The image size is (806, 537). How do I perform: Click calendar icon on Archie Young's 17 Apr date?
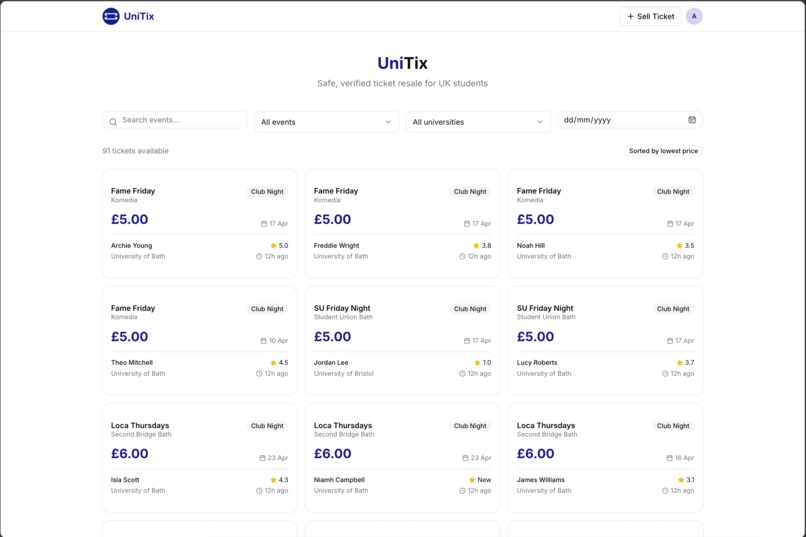tap(264, 224)
